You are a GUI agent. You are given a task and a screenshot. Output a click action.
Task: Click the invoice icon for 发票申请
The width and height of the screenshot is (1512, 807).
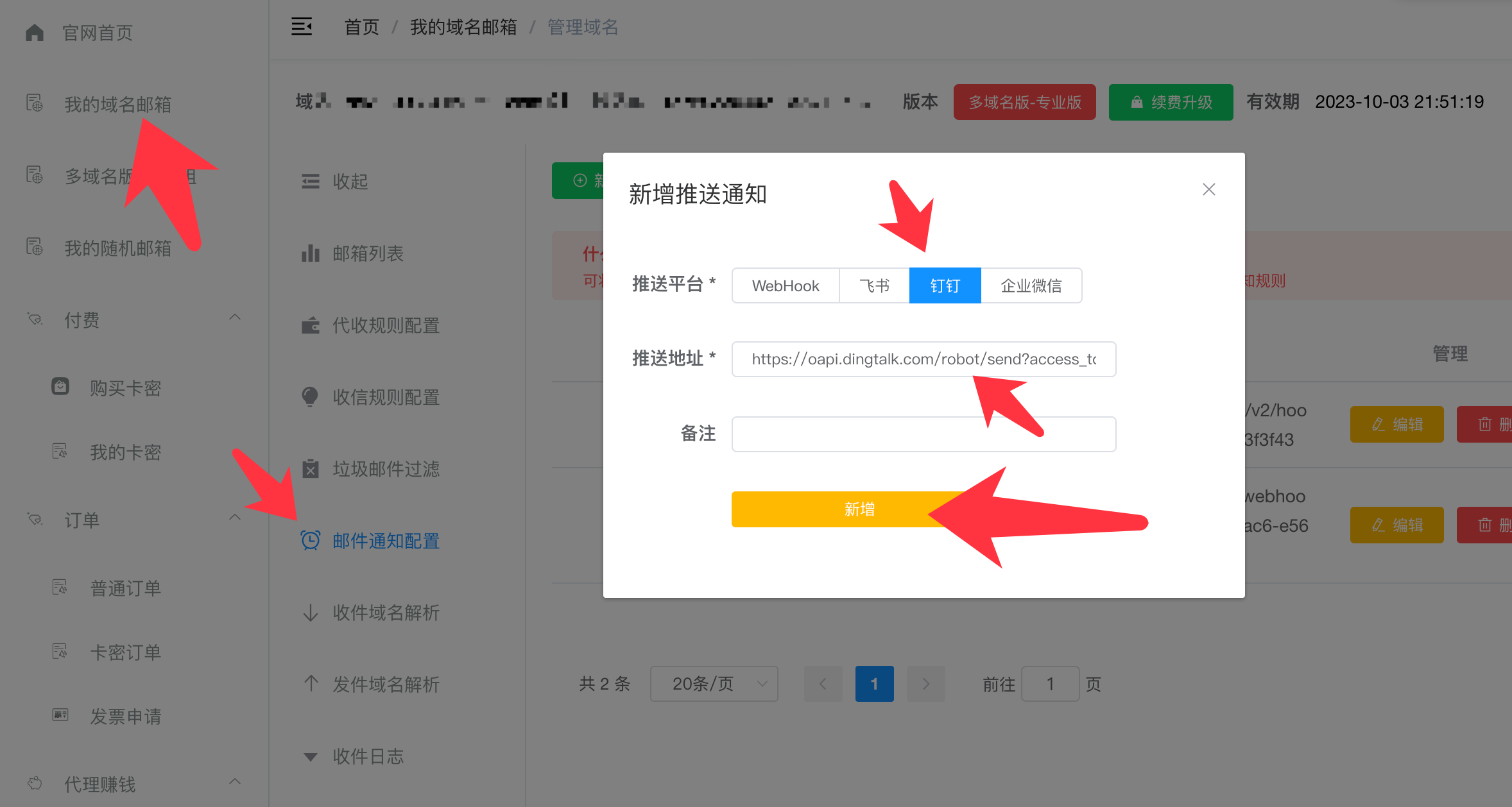coord(60,715)
